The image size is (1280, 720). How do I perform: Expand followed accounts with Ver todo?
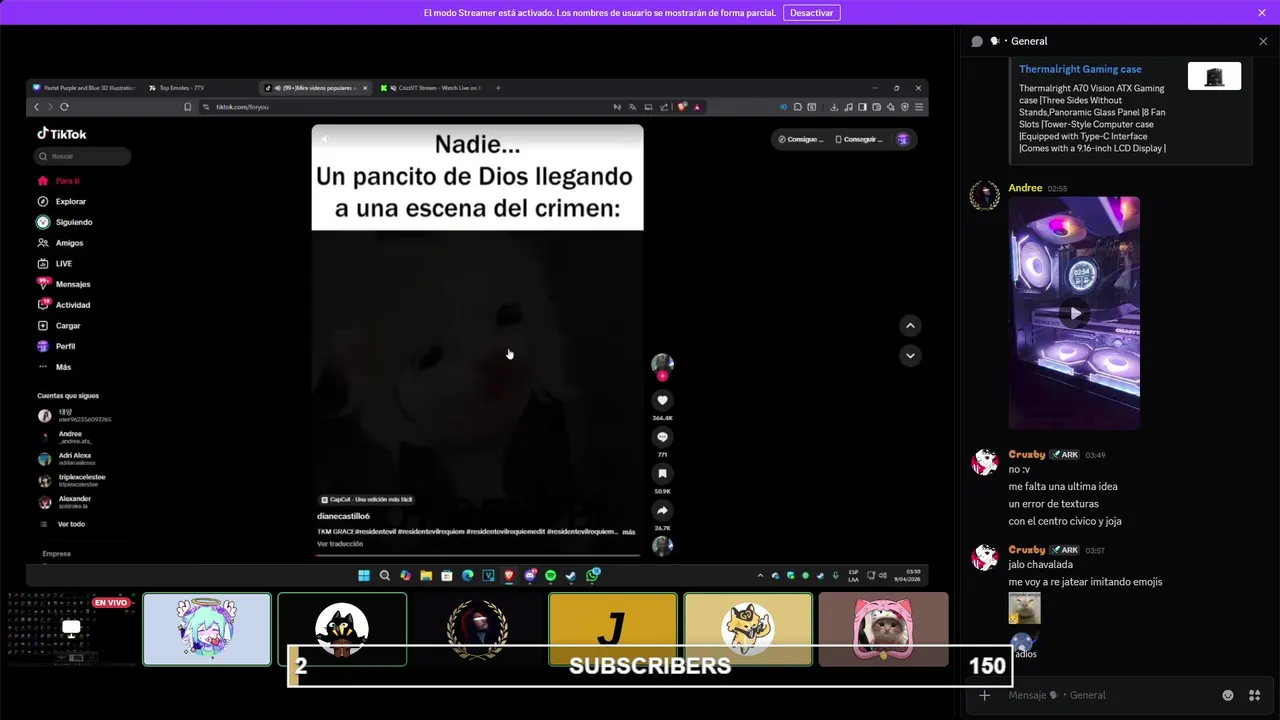click(64, 524)
